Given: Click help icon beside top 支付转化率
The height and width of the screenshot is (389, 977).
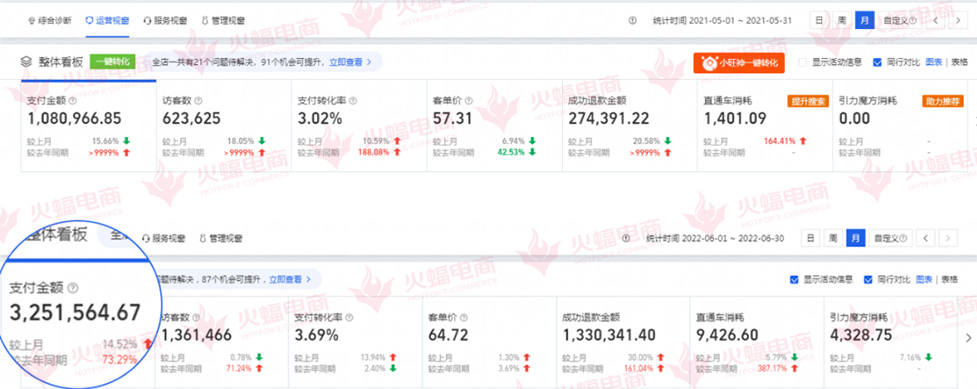Looking at the screenshot, I should coord(353,100).
